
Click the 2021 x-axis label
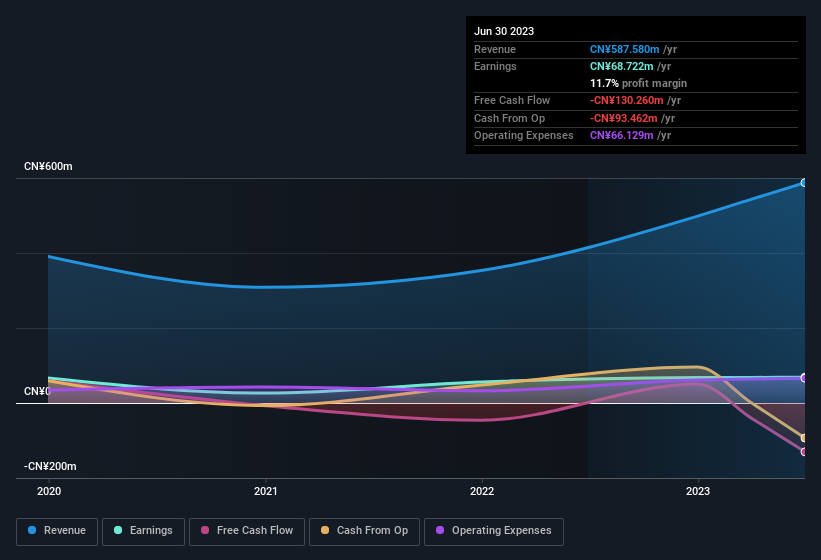[x=265, y=491]
